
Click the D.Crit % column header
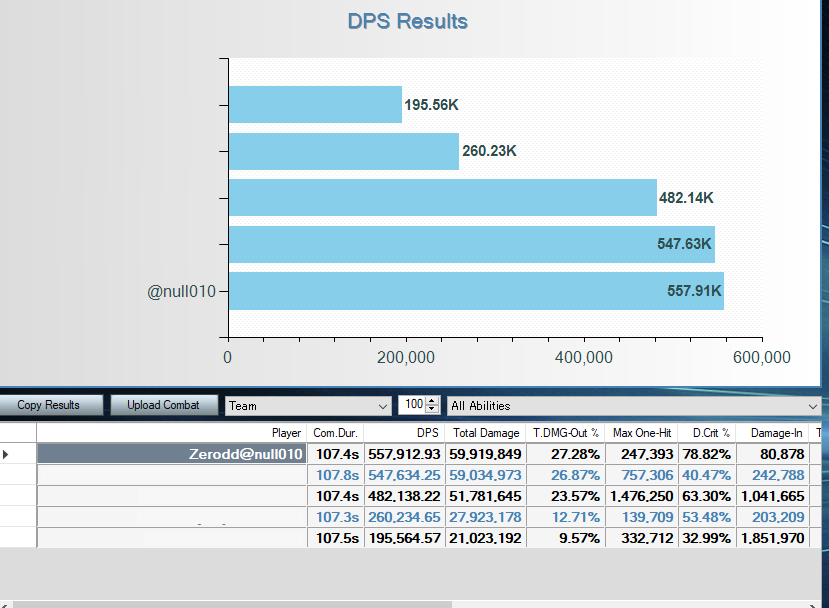coord(707,433)
